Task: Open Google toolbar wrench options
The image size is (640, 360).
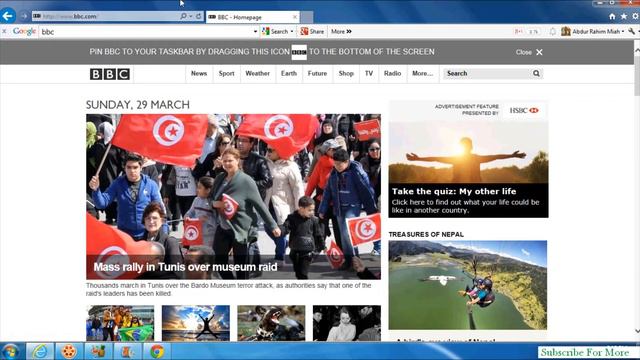Action: click(x=632, y=31)
